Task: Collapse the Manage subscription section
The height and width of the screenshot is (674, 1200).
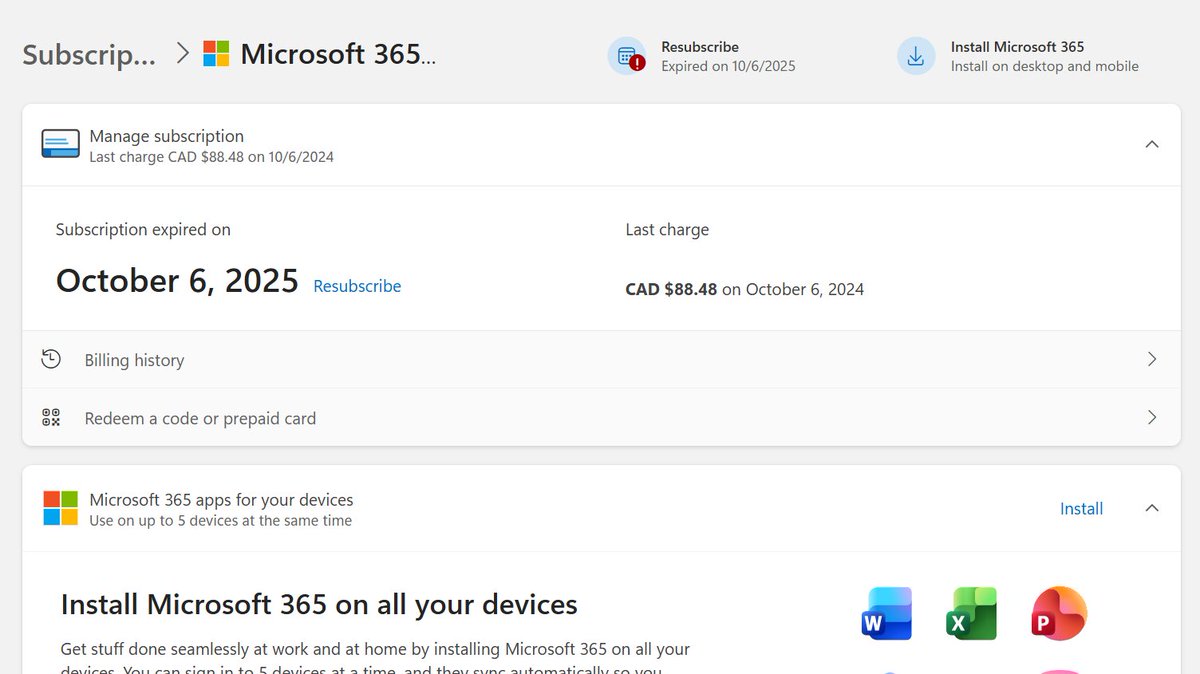Action: 1152,144
